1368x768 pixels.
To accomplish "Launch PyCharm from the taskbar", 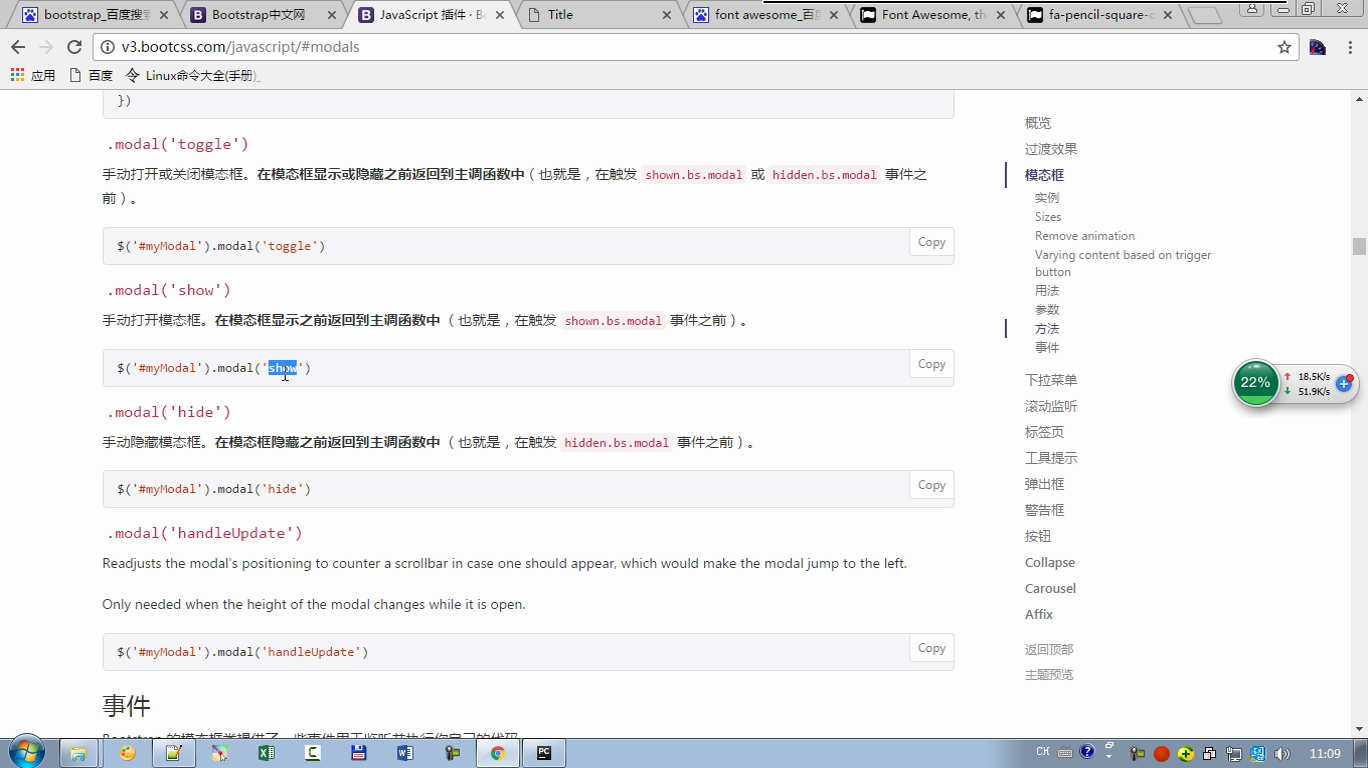I will tap(544, 753).
